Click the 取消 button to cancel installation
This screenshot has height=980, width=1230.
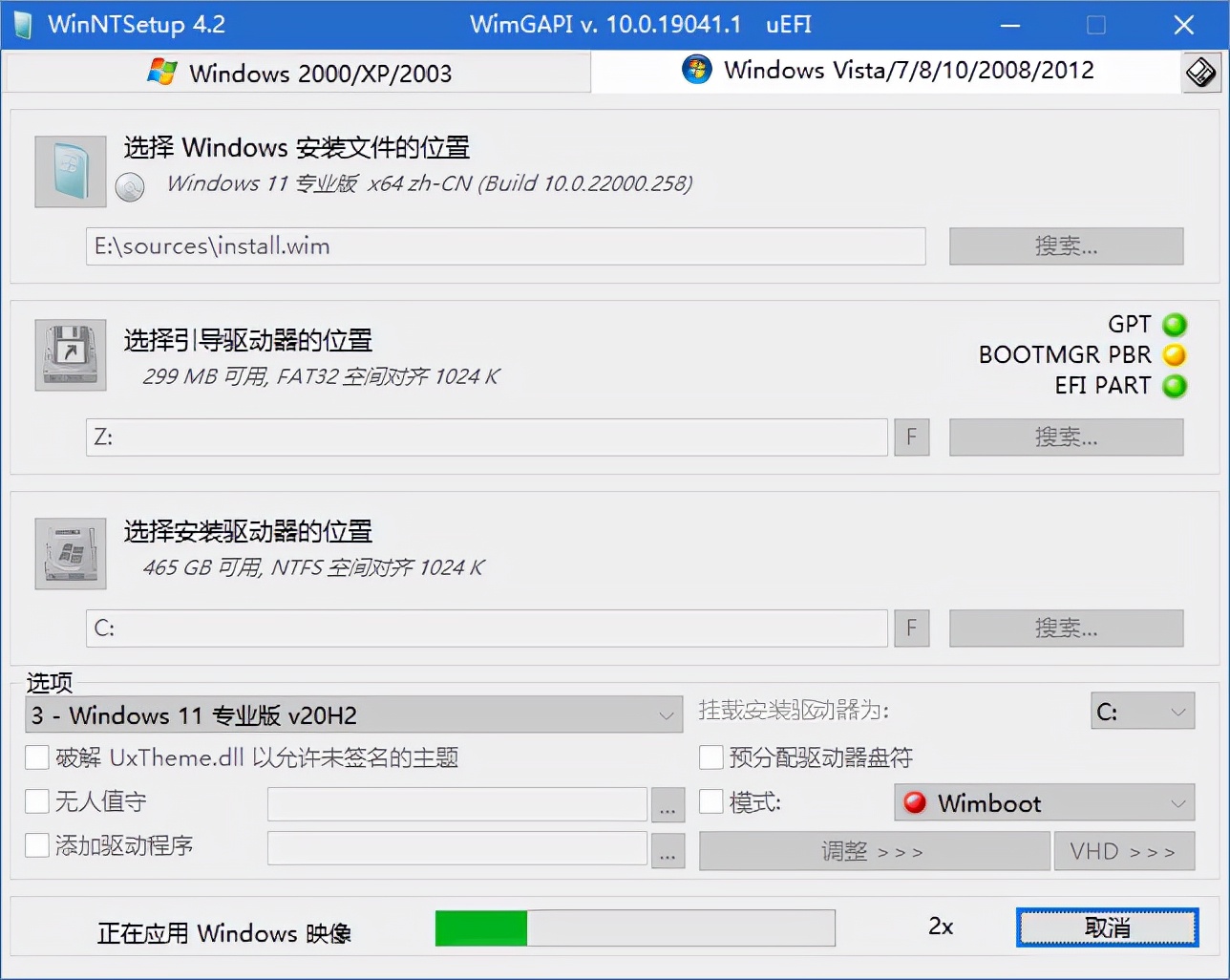1106,926
